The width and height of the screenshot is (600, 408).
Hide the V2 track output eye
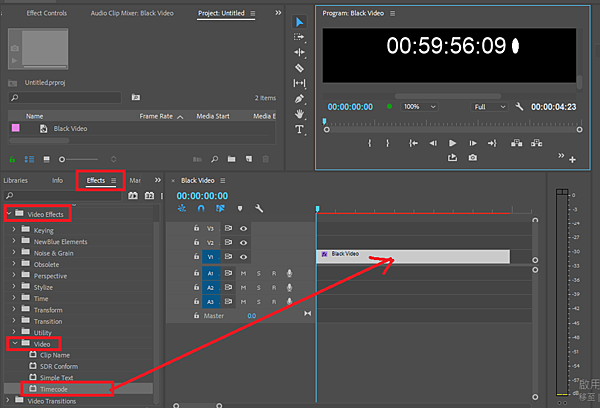tap(243, 242)
